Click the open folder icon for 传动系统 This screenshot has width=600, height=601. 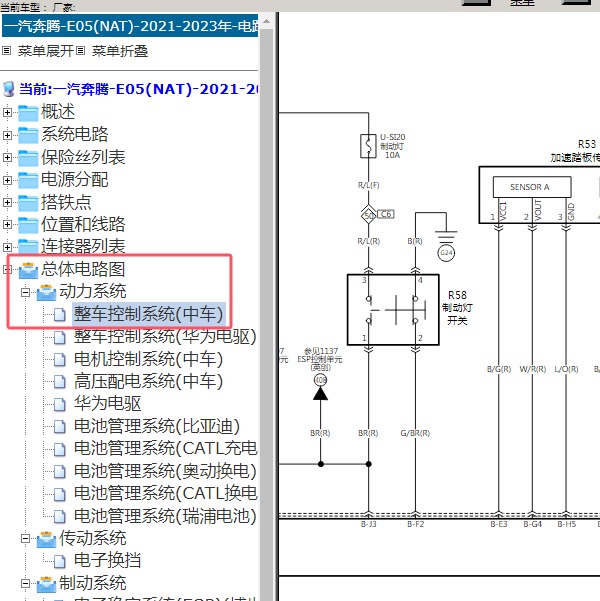46,539
